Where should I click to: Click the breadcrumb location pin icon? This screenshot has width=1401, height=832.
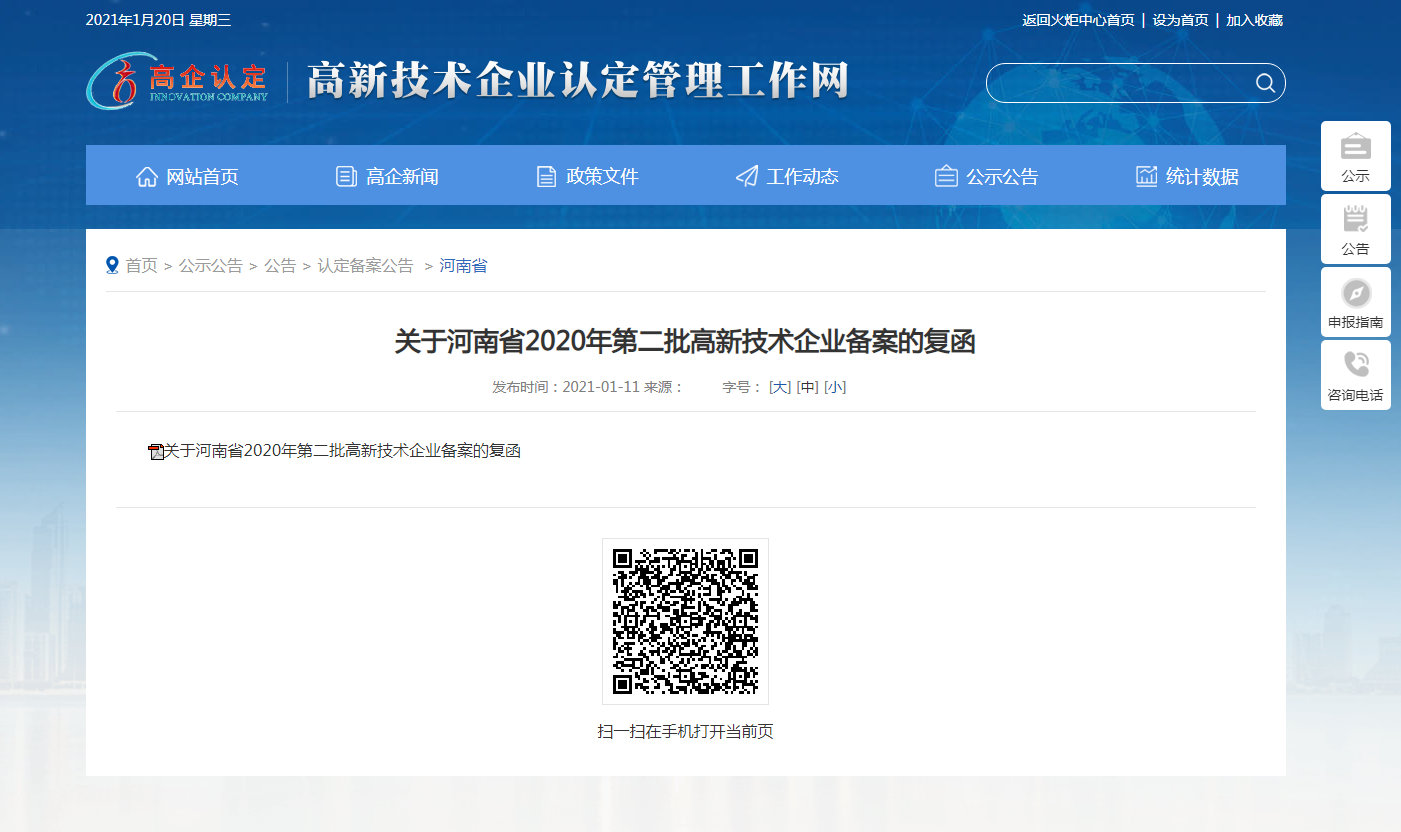112,265
